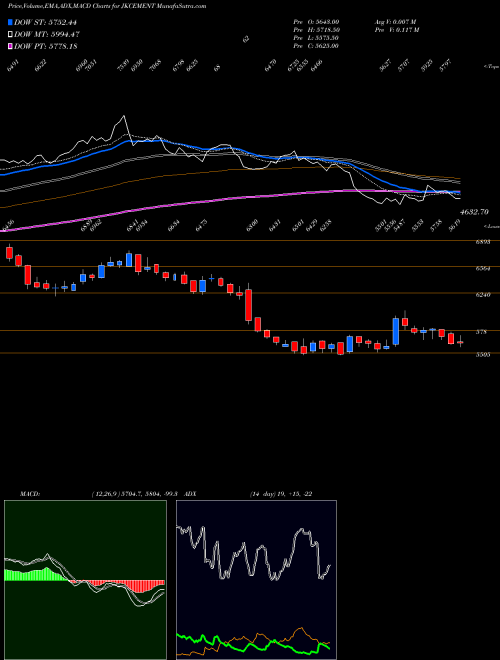The height and width of the screenshot is (660, 500).
Task: Click the 'Pre H: 5718.50' value
Action: click(316, 29)
